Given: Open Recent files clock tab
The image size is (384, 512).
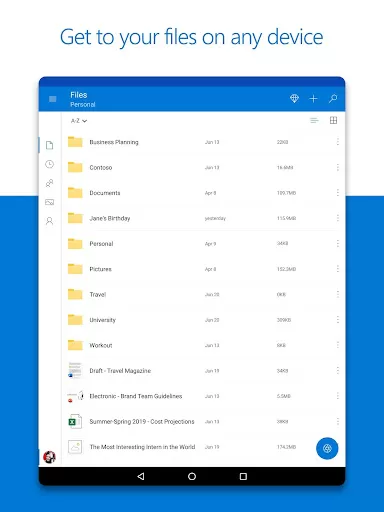Looking at the screenshot, I should [x=50, y=164].
